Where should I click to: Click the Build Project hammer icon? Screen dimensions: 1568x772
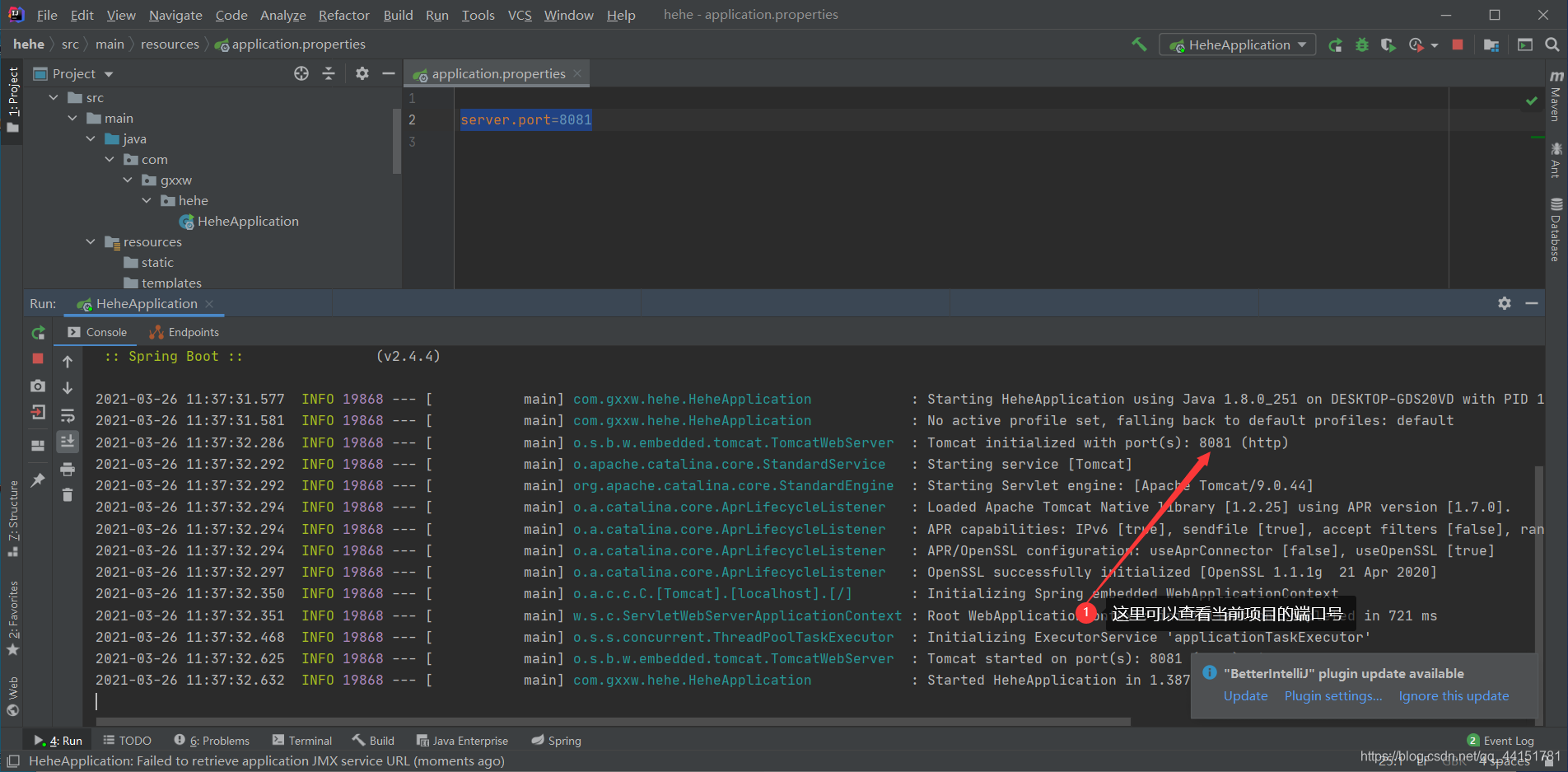click(x=1139, y=44)
